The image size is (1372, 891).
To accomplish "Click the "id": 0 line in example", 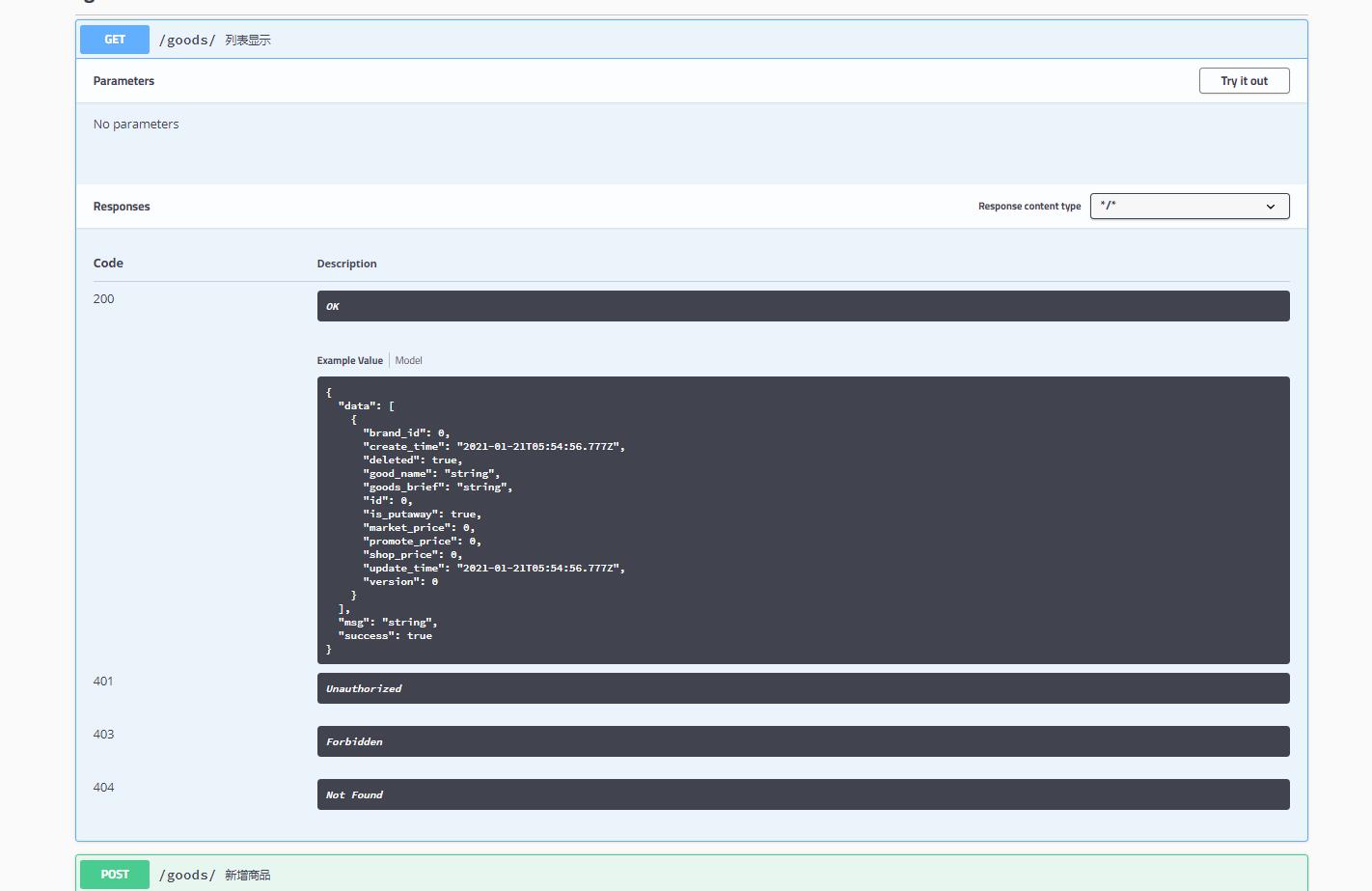I will click(x=388, y=501).
